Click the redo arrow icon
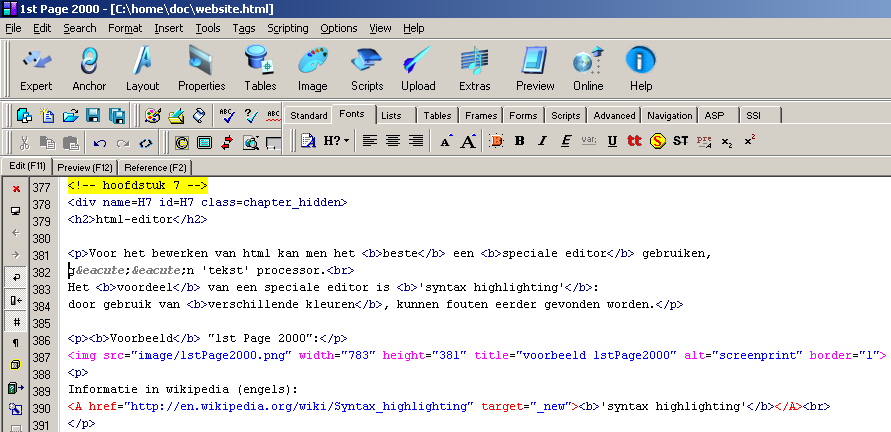 123,143
